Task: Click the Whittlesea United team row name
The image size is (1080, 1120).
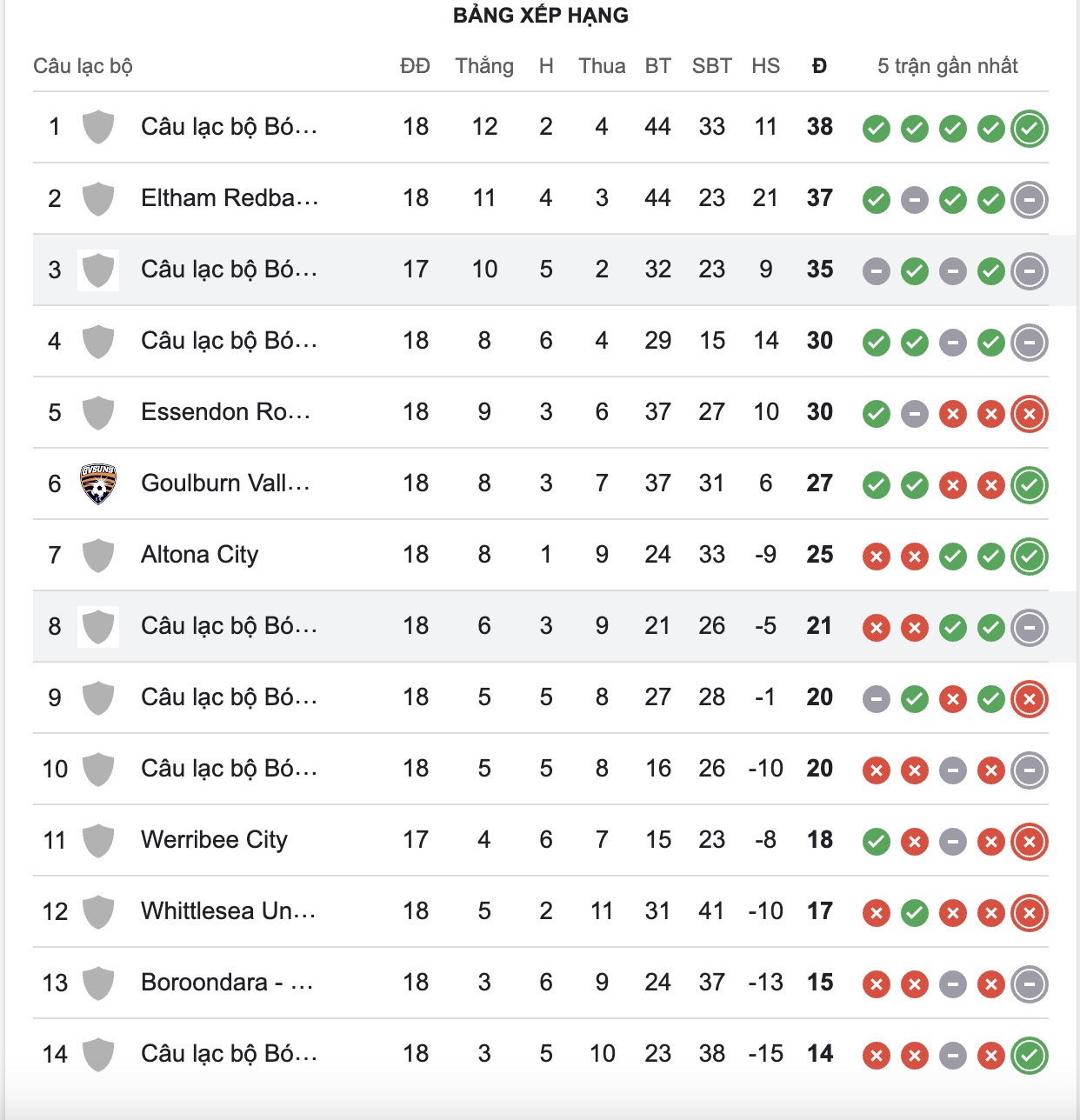Action: (228, 911)
